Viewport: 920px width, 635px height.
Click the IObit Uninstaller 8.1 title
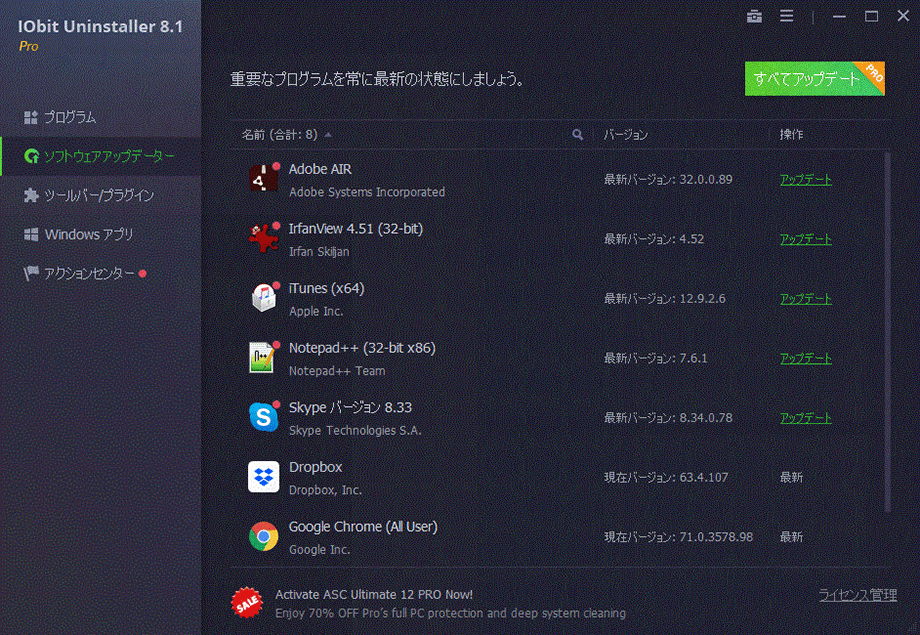[x=100, y=26]
